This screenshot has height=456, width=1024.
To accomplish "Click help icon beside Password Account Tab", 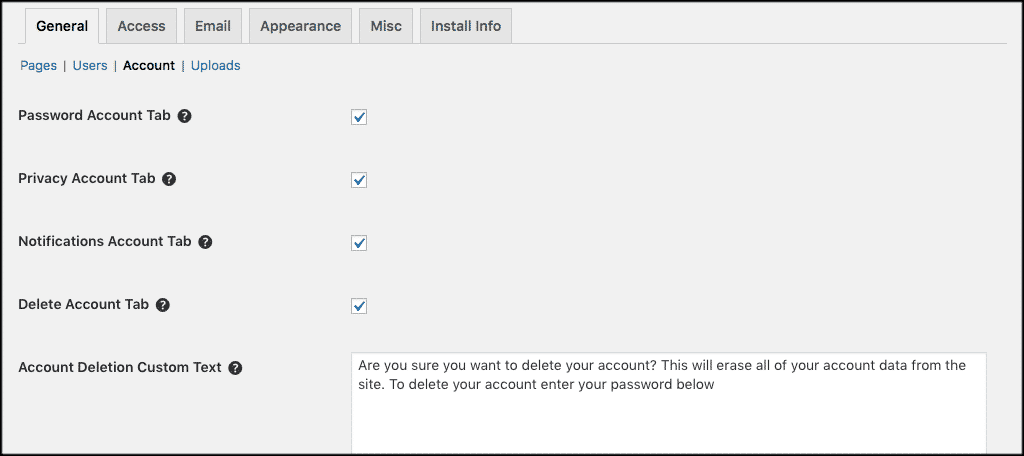I will 184,116.
